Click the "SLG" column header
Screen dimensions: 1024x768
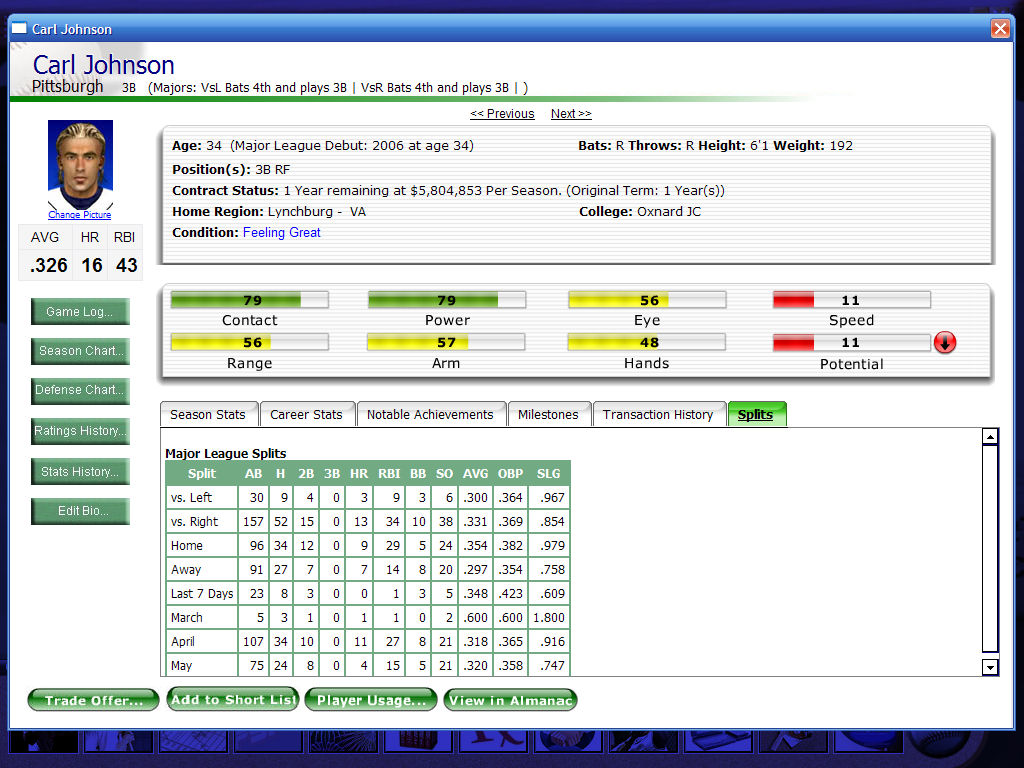pos(549,473)
